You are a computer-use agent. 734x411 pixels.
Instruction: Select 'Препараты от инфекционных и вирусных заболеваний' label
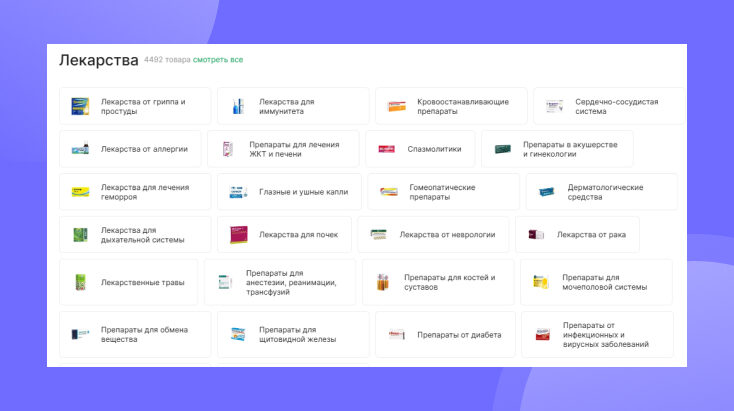tap(605, 334)
